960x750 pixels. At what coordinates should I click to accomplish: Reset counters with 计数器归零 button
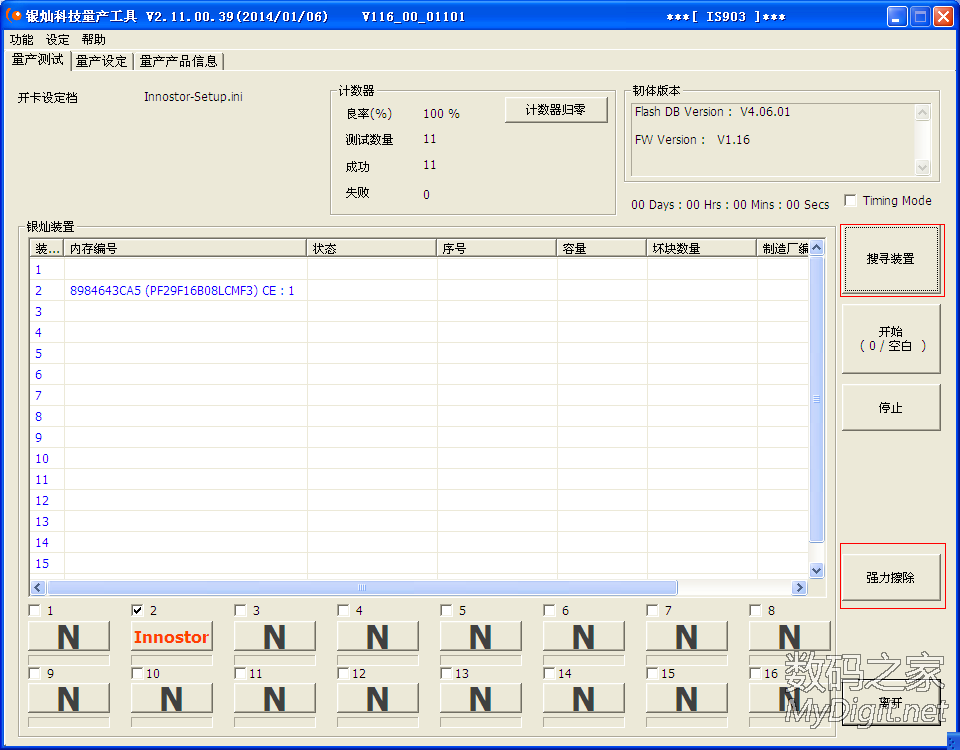click(x=556, y=110)
